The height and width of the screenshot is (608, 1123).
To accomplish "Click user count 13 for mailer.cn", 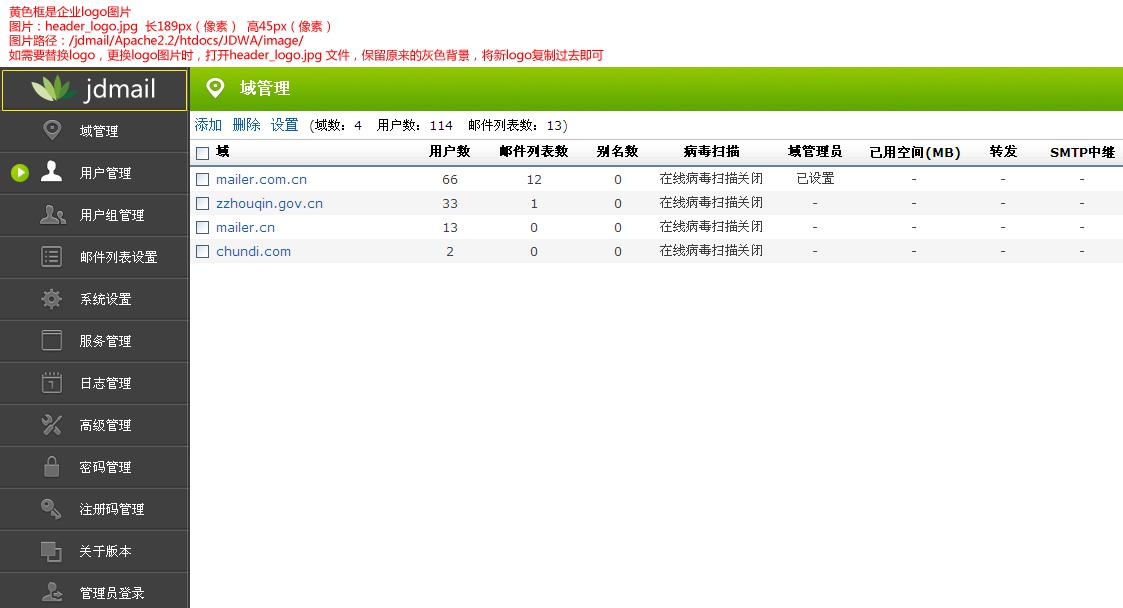I will pyautogui.click(x=450, y=228).
